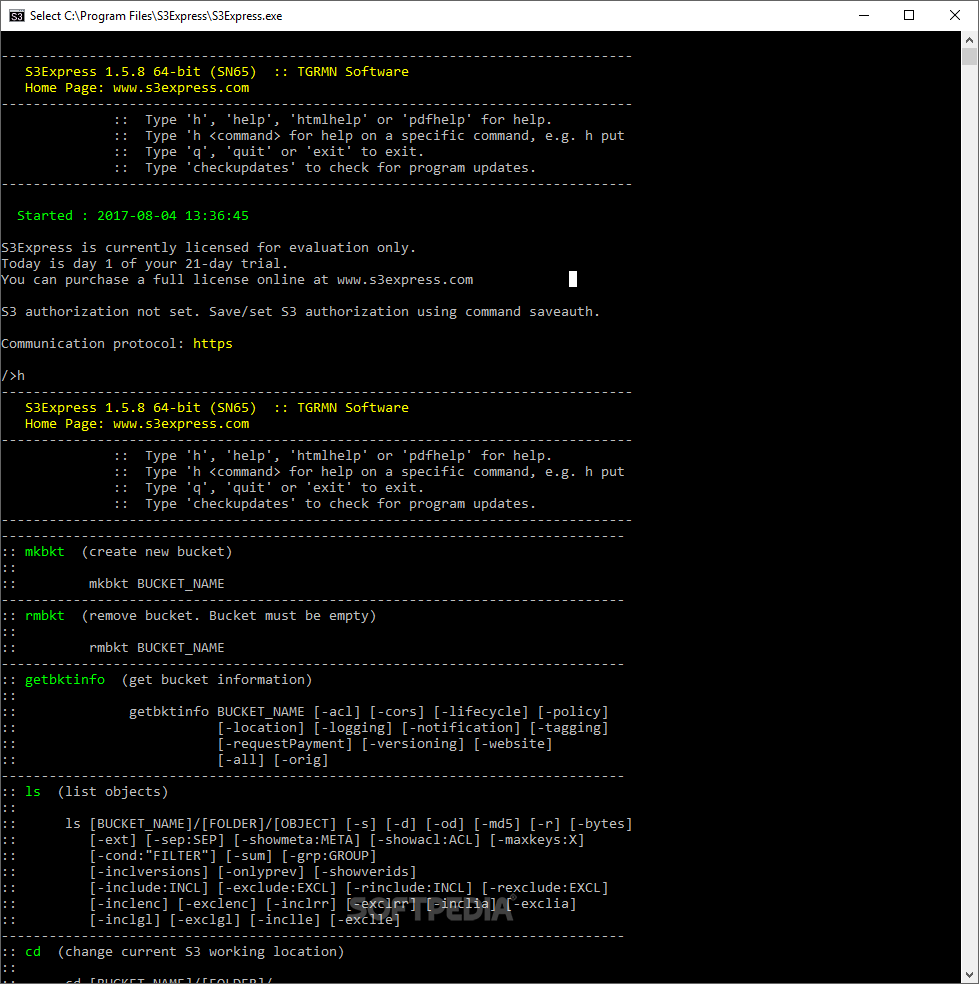Click the '/>h' command prompt line

(x=13, y=375)
